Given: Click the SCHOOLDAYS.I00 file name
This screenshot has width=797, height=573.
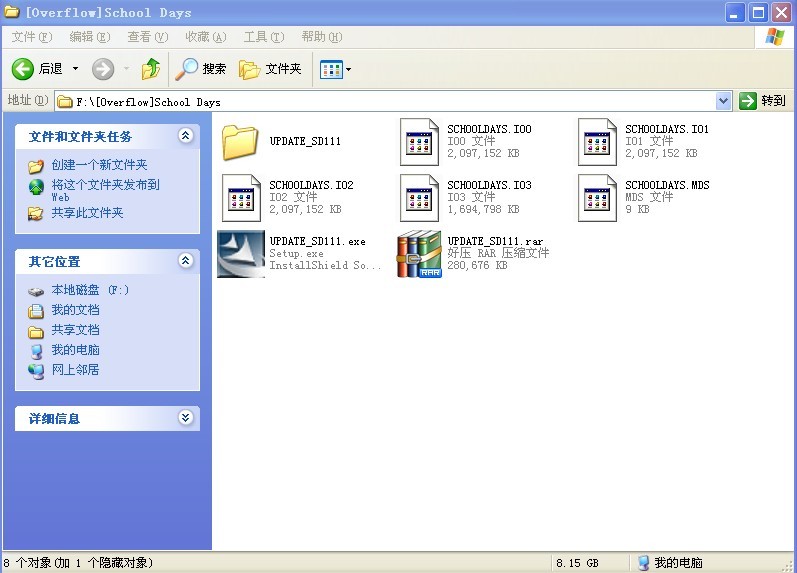Looking at the screenshot, I should click(x=489, y=129).
